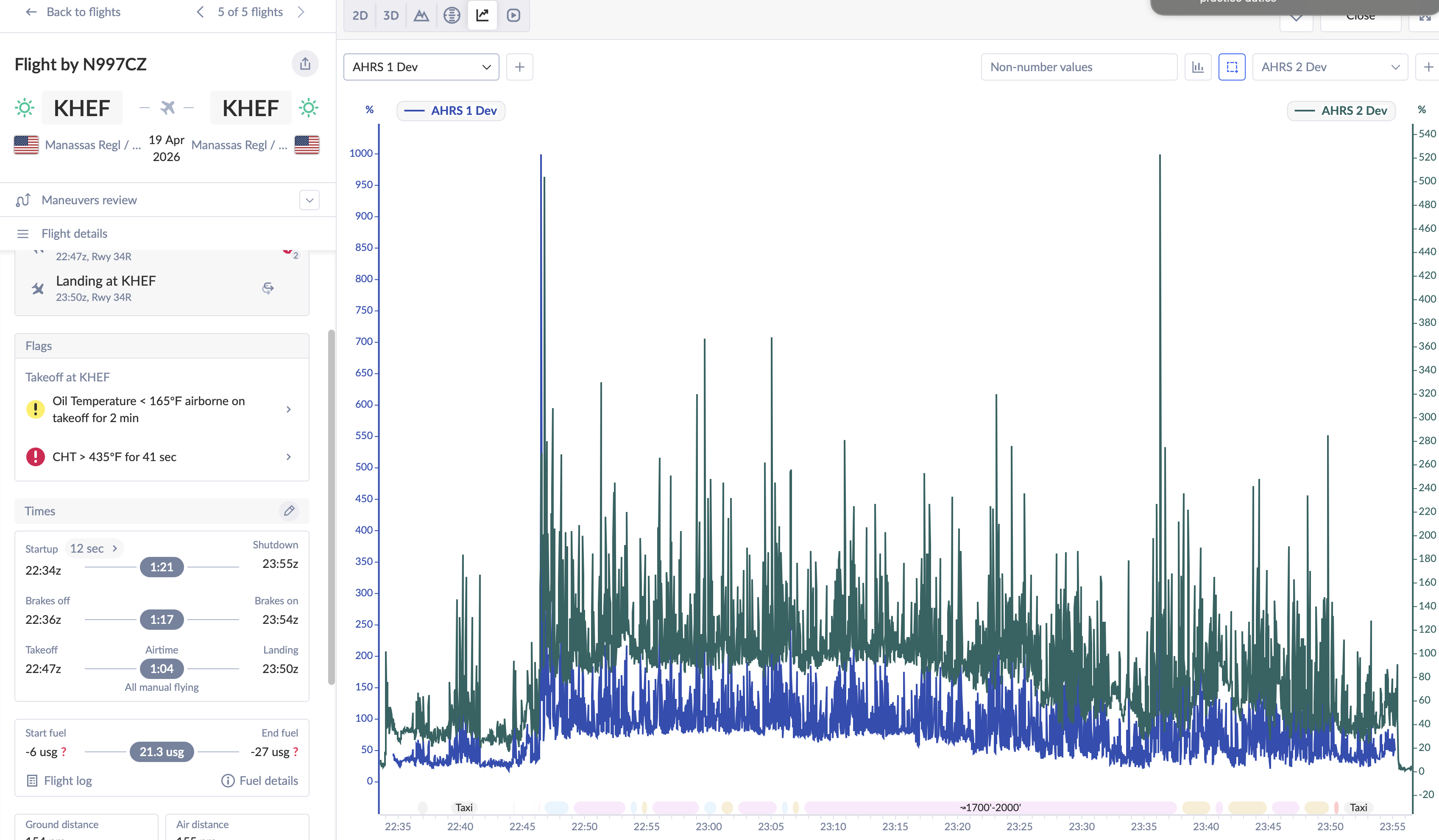Click the landing replay icon
The width and height of the screenshot is (1439, 840).
click(x=268, y=288)
